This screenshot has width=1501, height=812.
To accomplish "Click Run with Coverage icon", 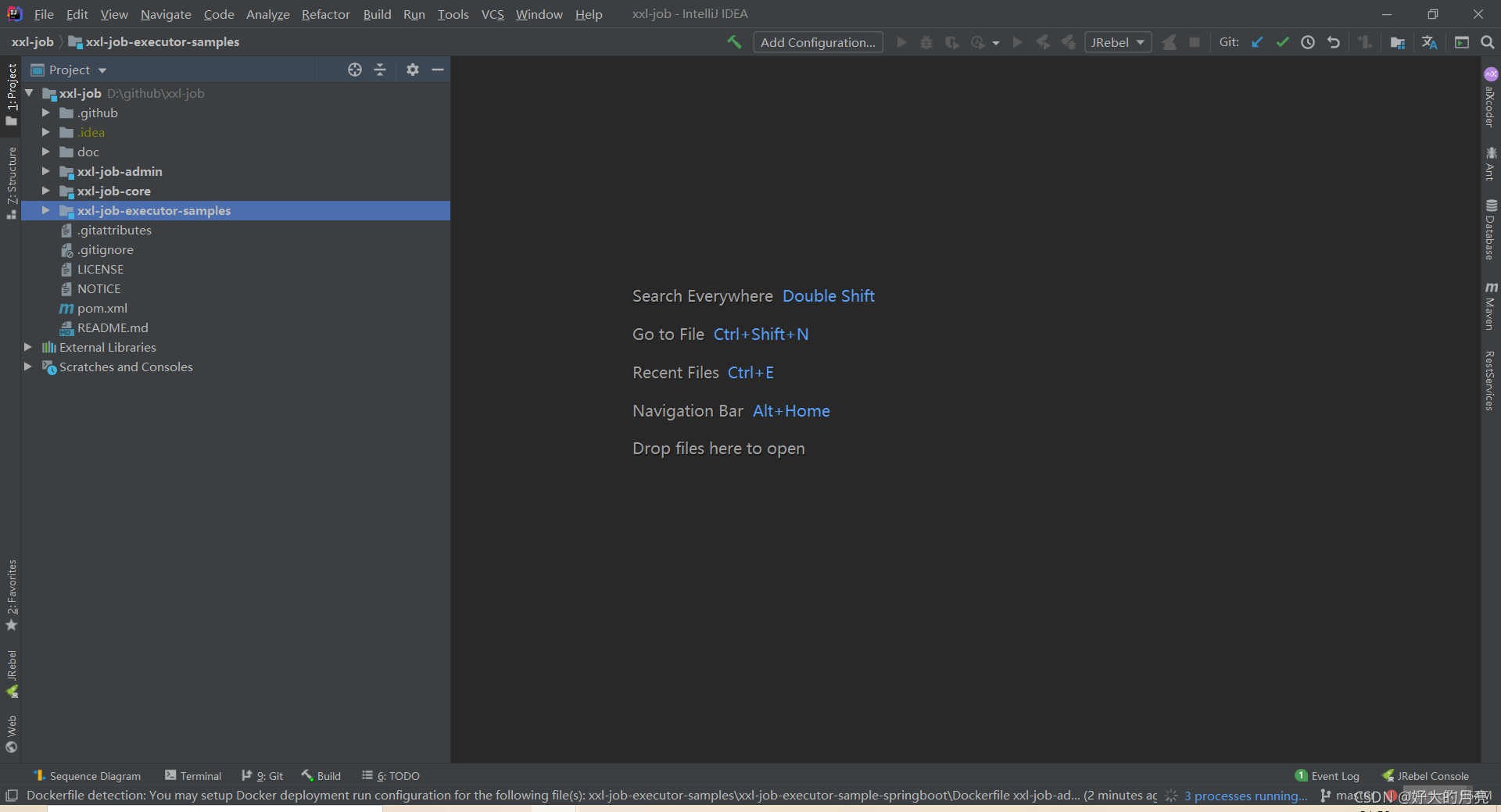I will [951, 42].
